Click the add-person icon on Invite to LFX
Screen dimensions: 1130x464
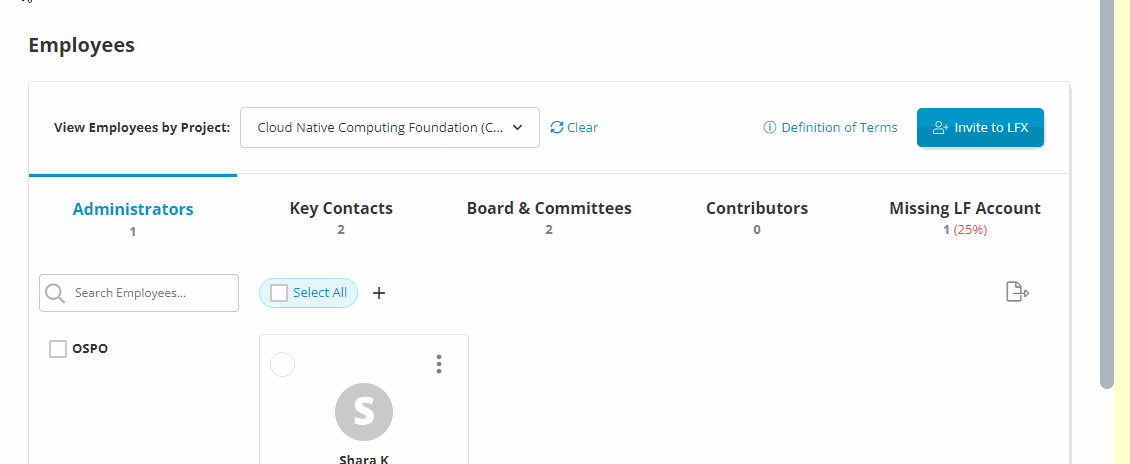(940, 127)
